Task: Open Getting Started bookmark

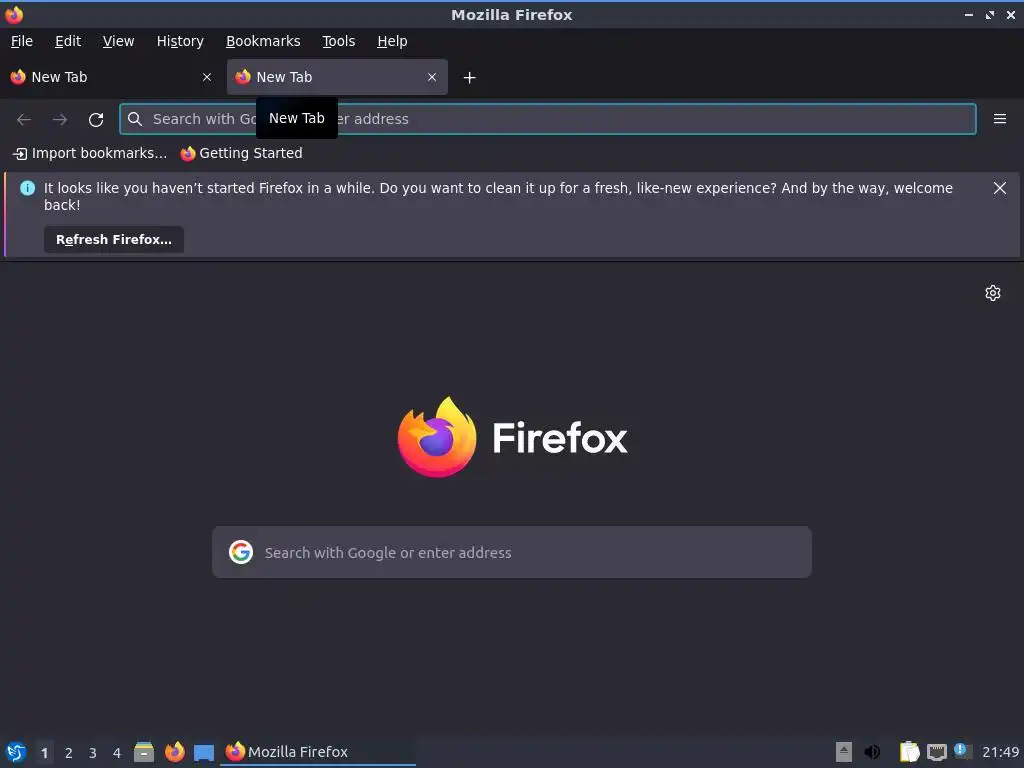Action: click(242, 153)
